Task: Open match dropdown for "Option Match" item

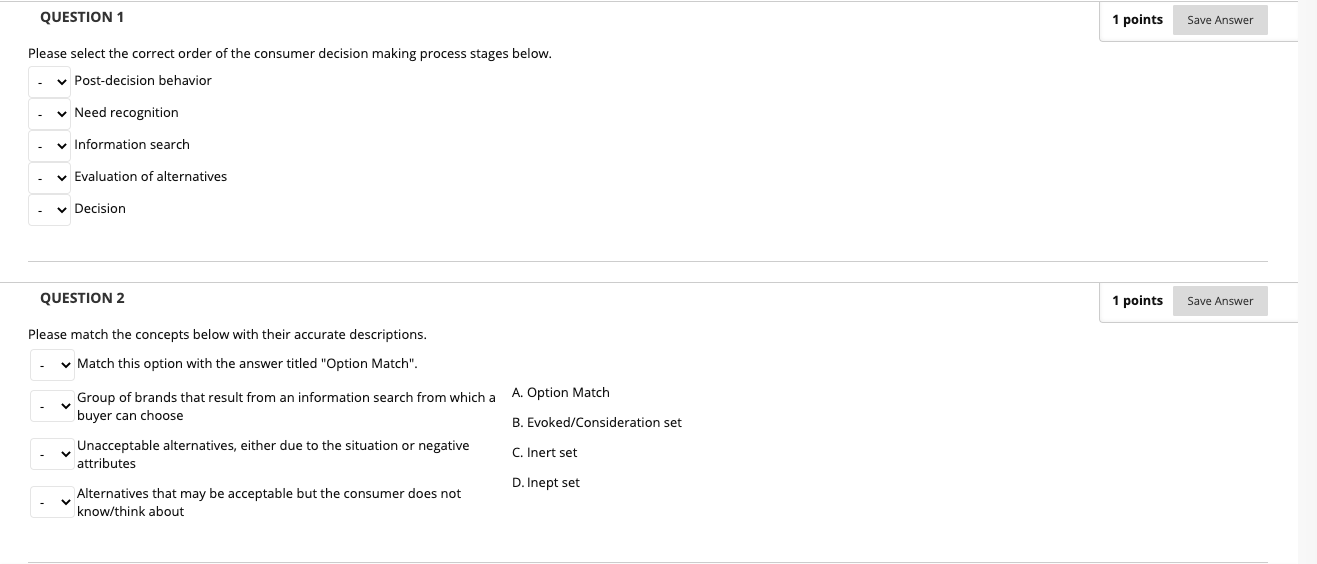Action: click(52, 364)
